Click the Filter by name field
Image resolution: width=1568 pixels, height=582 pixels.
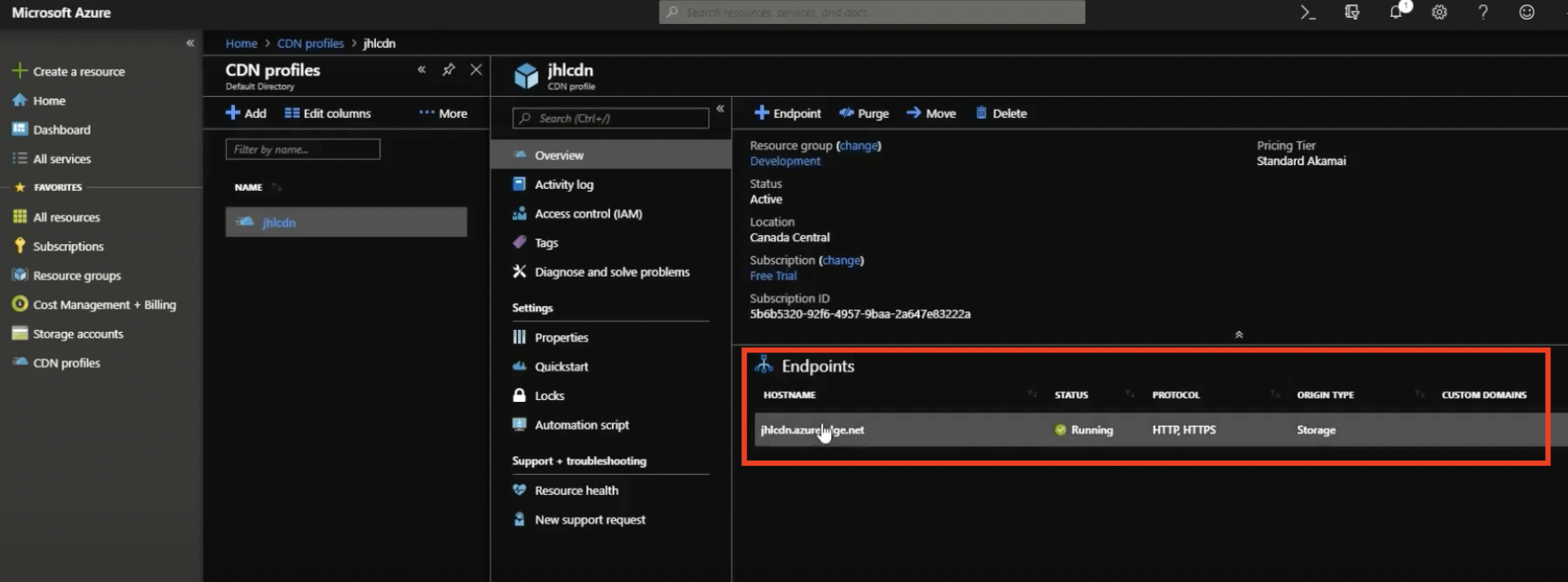click(x=302, y=149)
